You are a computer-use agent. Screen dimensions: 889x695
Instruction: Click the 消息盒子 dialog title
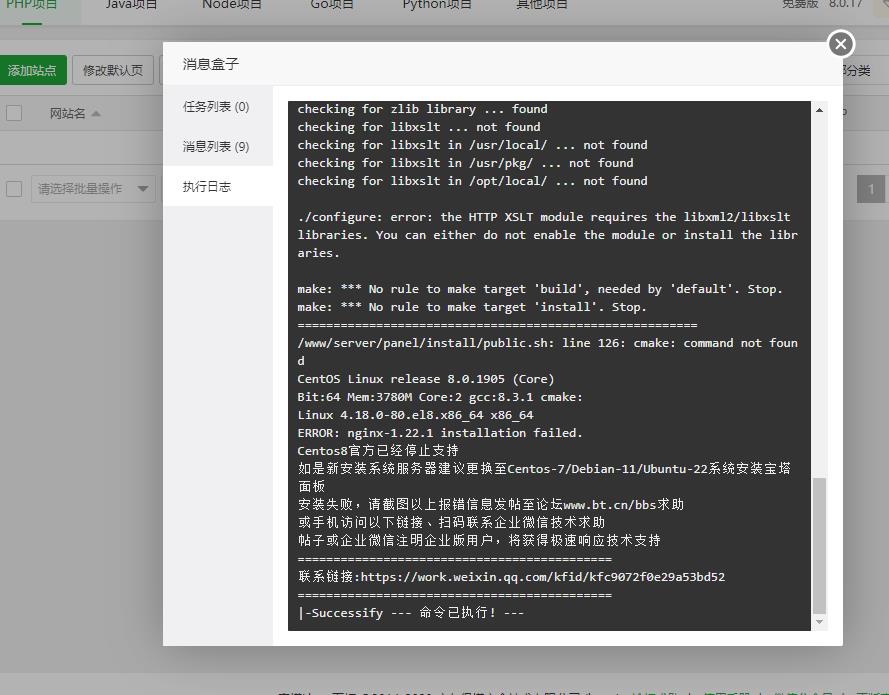[211, 64]
